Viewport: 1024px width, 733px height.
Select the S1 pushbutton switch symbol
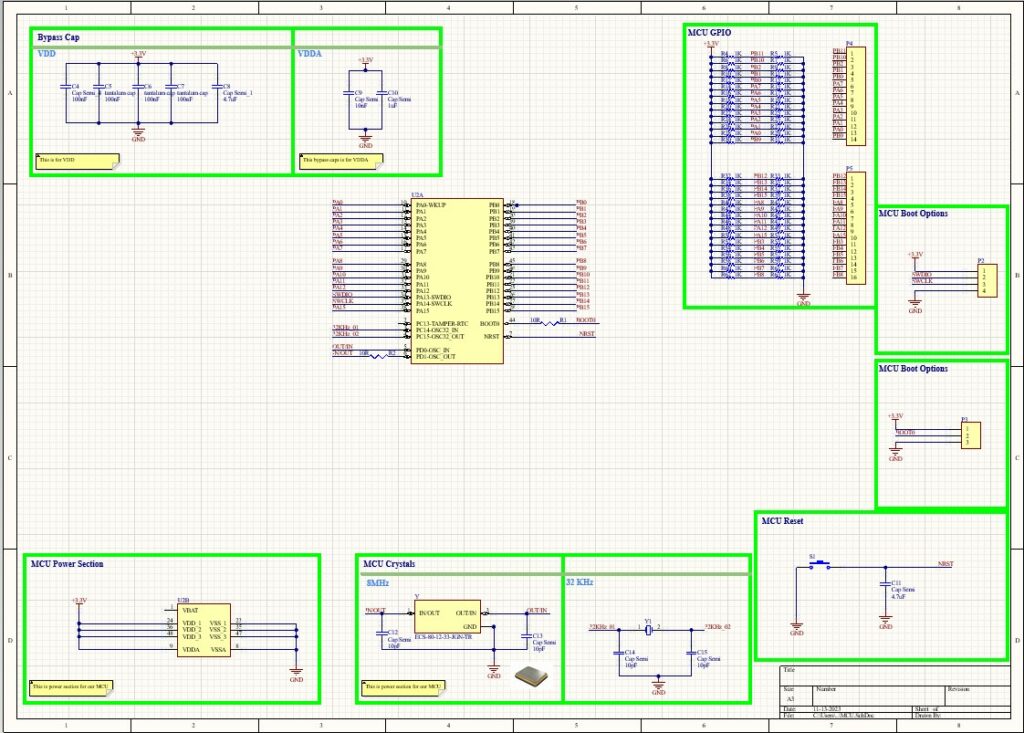pyautogui.click(x=819, y=566)
